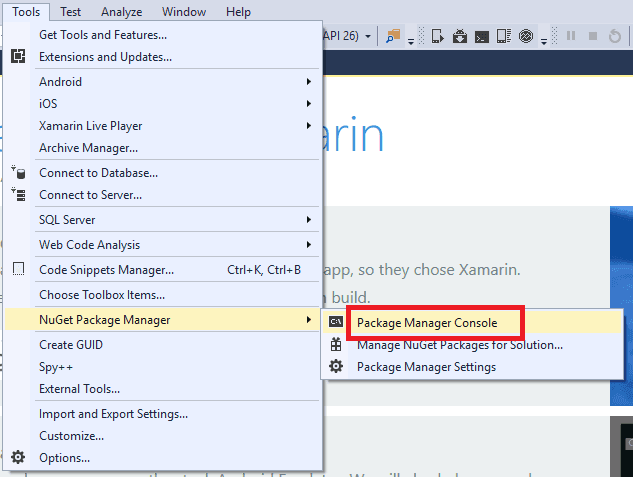Click the gear icon beside Options

click(x=18, y=458)
